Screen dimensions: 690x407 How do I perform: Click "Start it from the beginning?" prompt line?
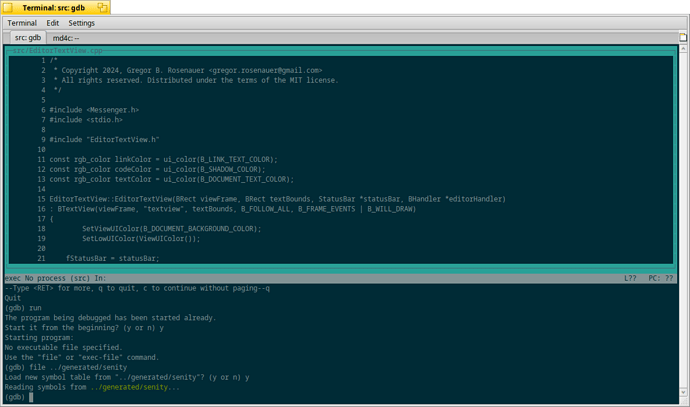tap(84, 328)
